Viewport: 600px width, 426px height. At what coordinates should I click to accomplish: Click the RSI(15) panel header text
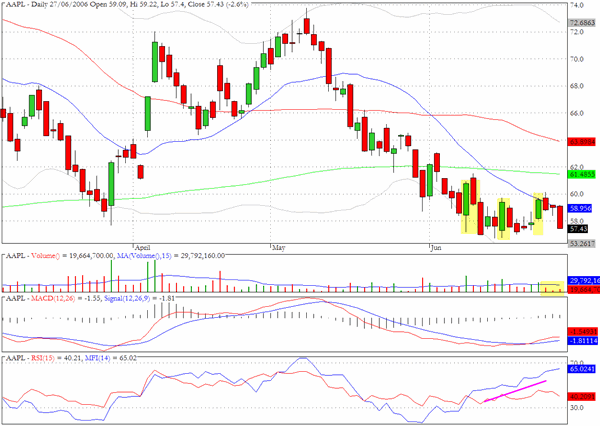click(x=42, y=358)
